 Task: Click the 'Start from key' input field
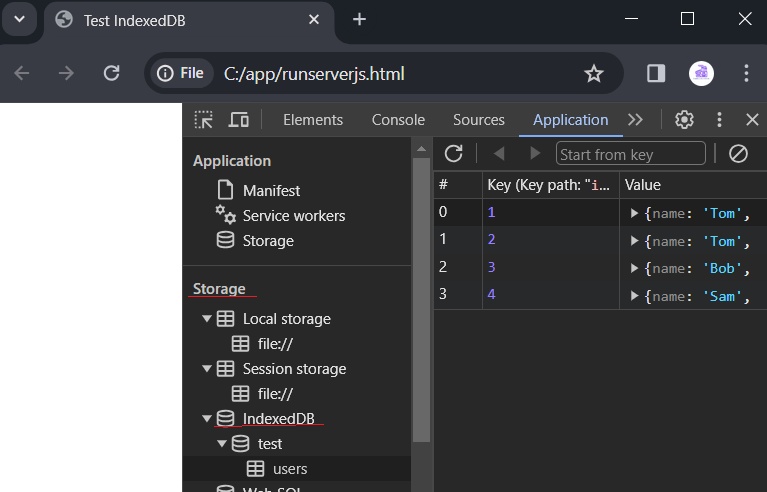tap(631, 154)
